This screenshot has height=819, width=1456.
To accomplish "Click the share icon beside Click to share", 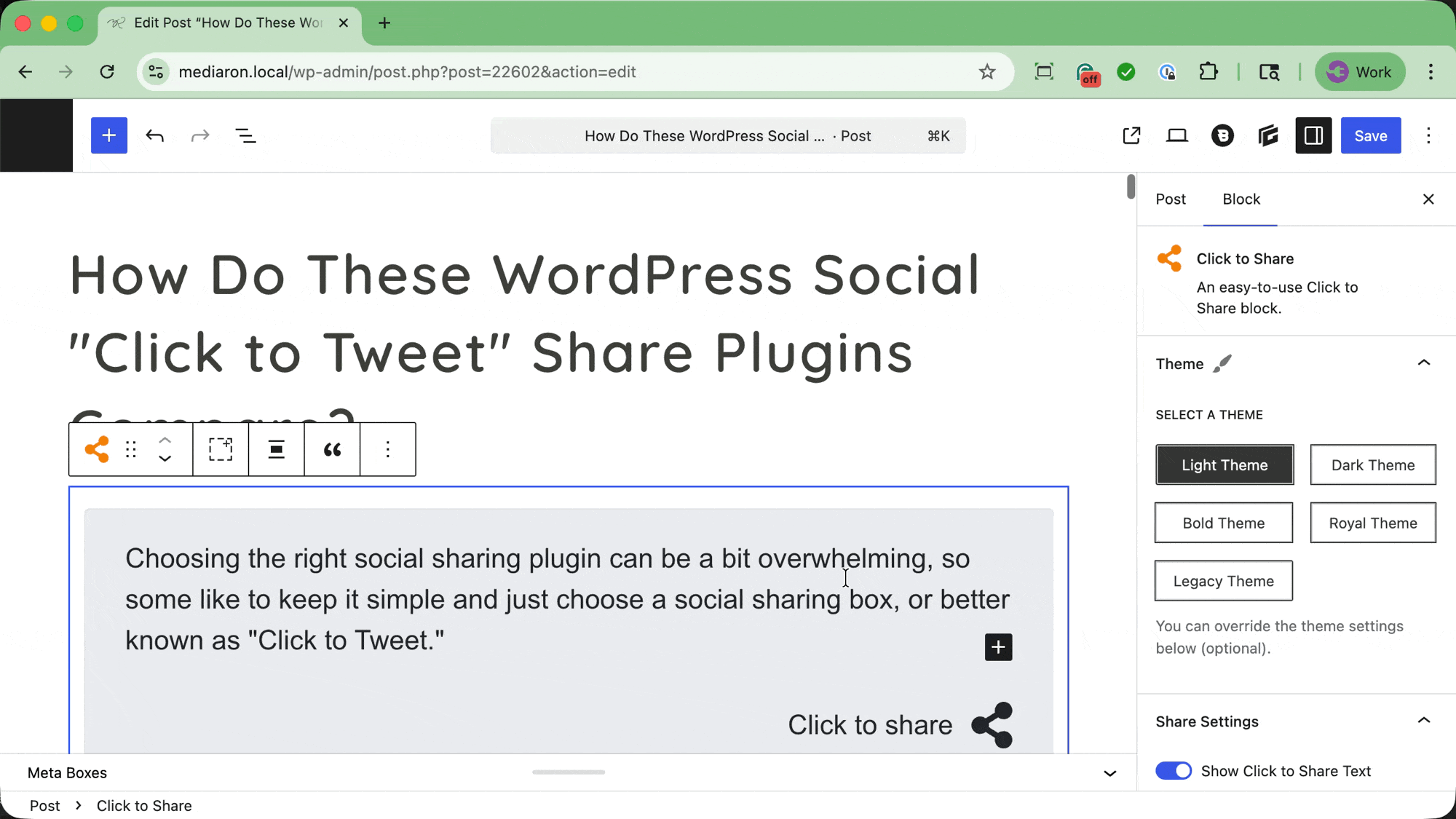I will (992, 725).
